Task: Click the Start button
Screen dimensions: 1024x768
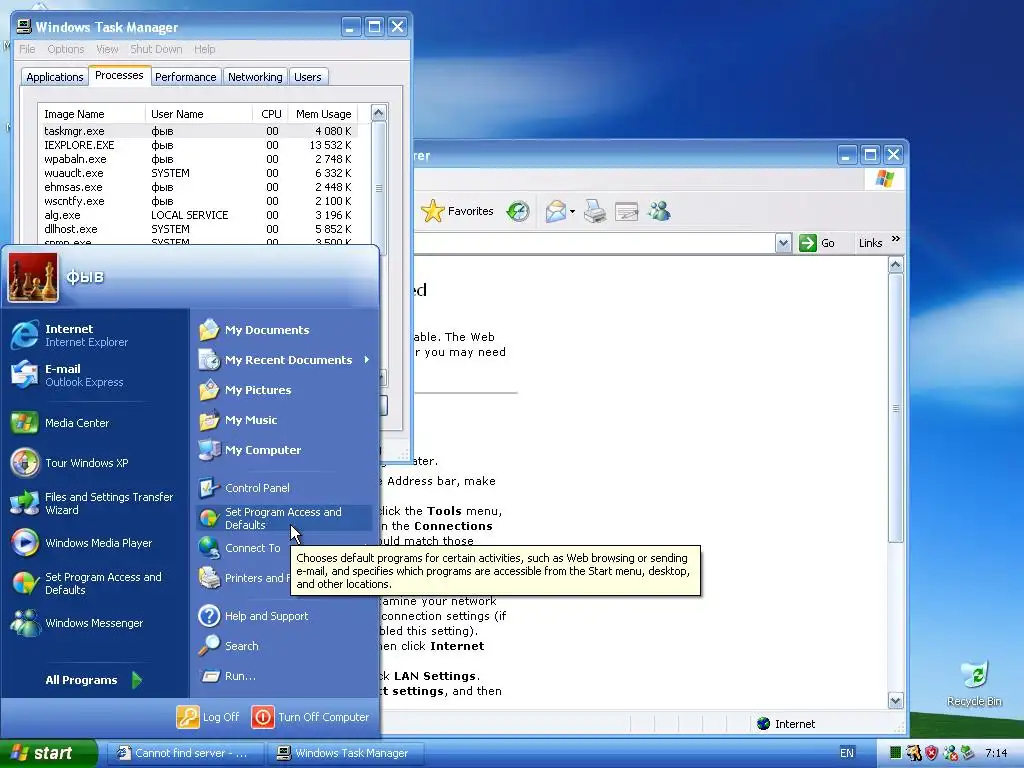Action: (x=48, y=753)
